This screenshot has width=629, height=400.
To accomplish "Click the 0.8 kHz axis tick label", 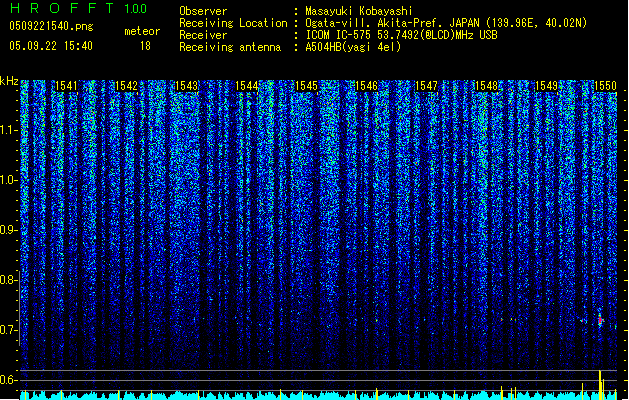I will [8, 280].
